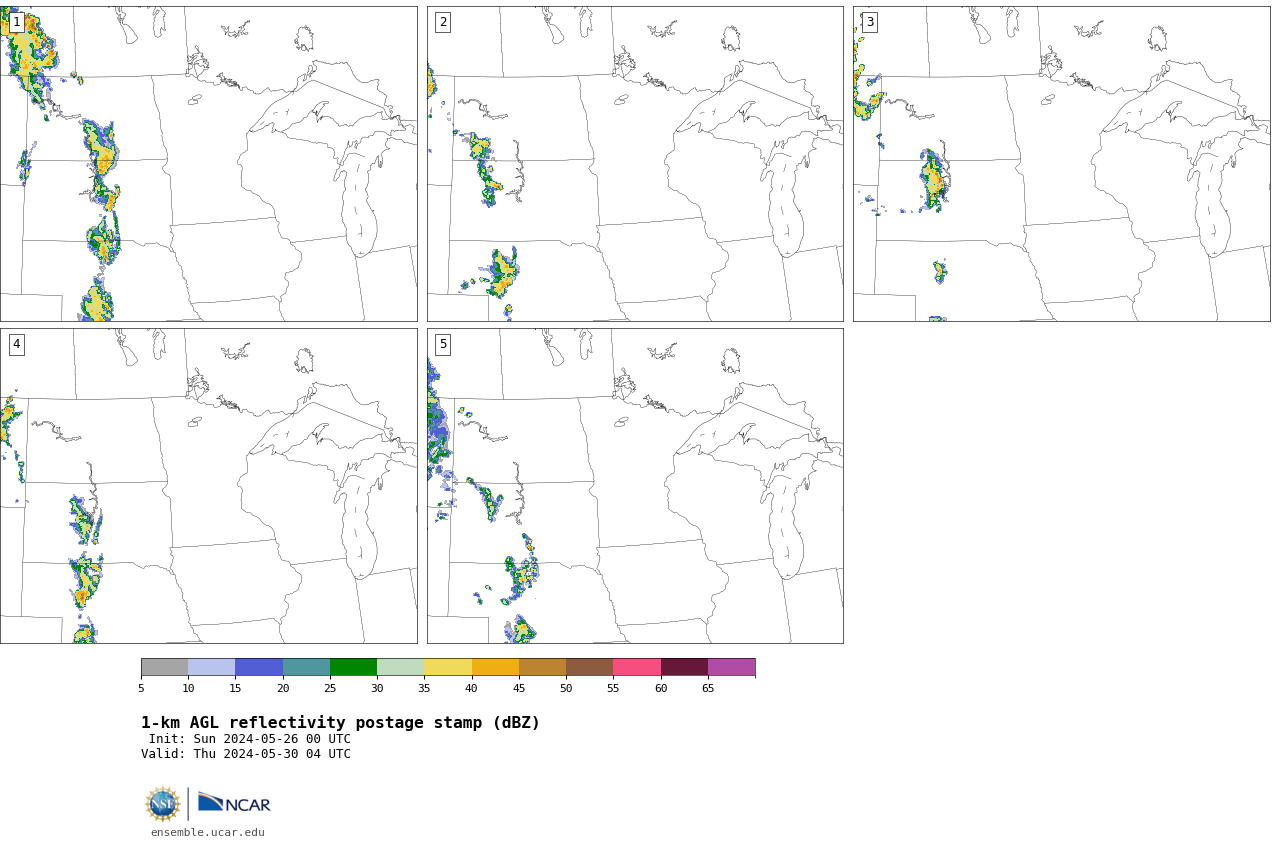Viewport: 1280px width, 844px height.
Task: Click the NSF logo icon
Action: [x=163, y=804]
